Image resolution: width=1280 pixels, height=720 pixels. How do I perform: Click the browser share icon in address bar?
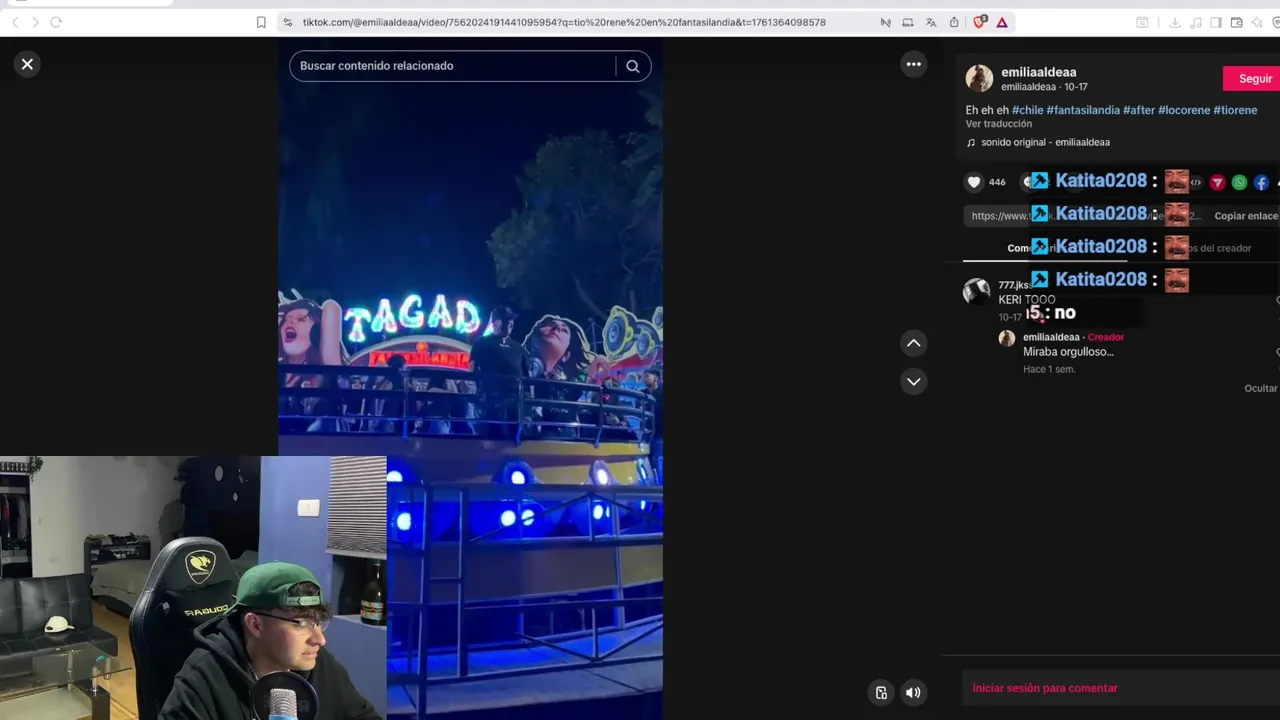(954, 22)
